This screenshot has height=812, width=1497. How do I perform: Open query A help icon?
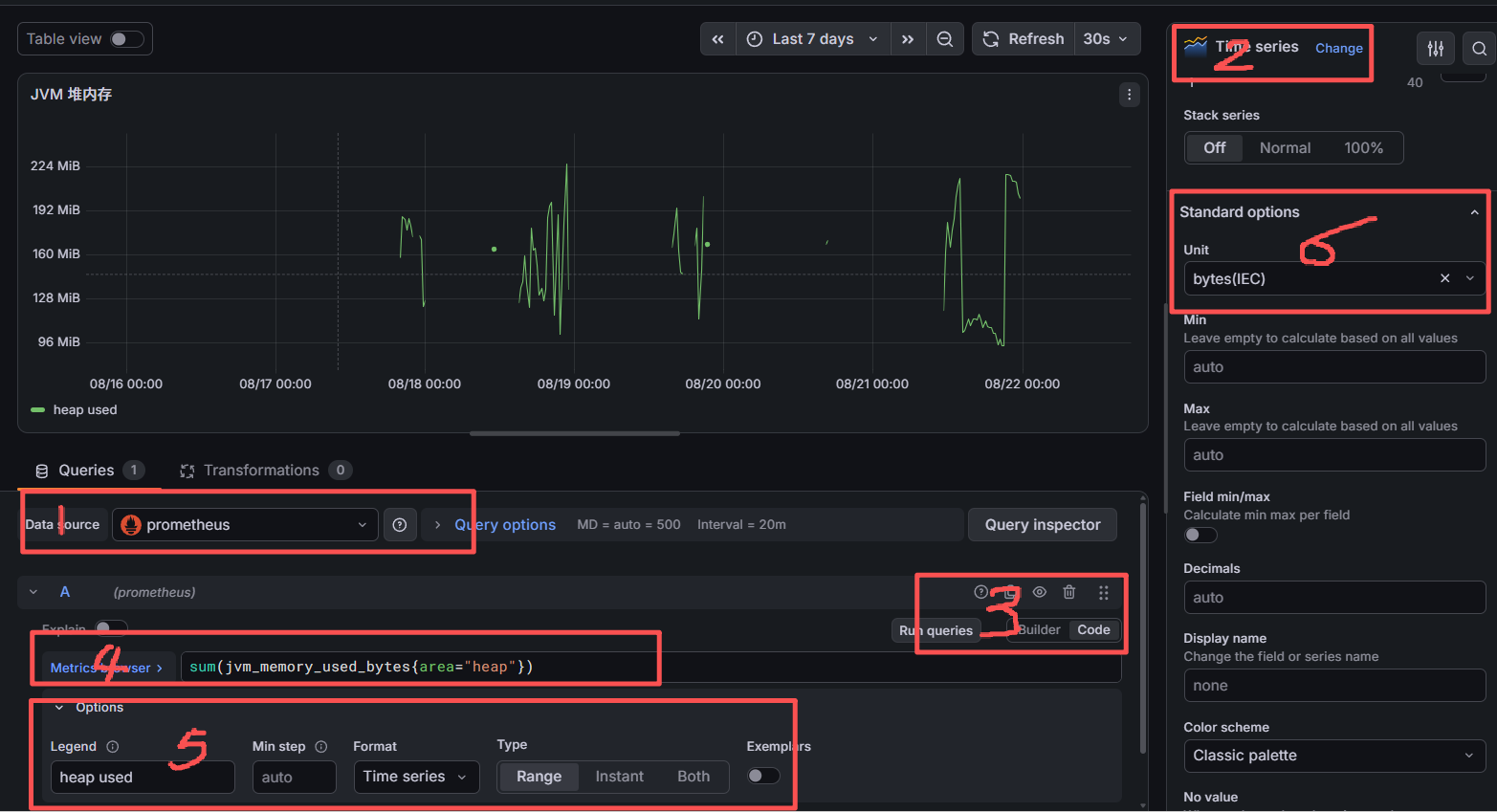point(980,592)
